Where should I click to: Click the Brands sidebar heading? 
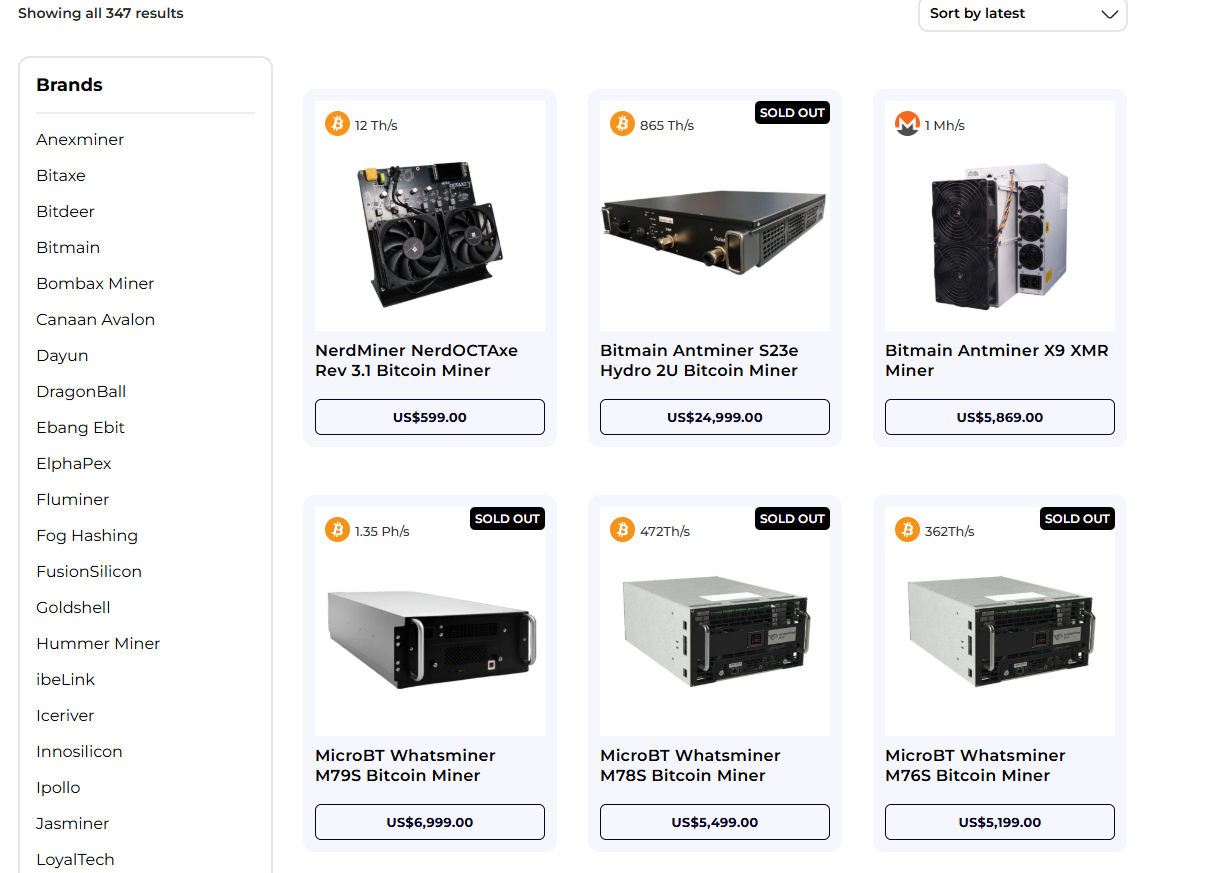pyautogui.click(x=69, y=85)
